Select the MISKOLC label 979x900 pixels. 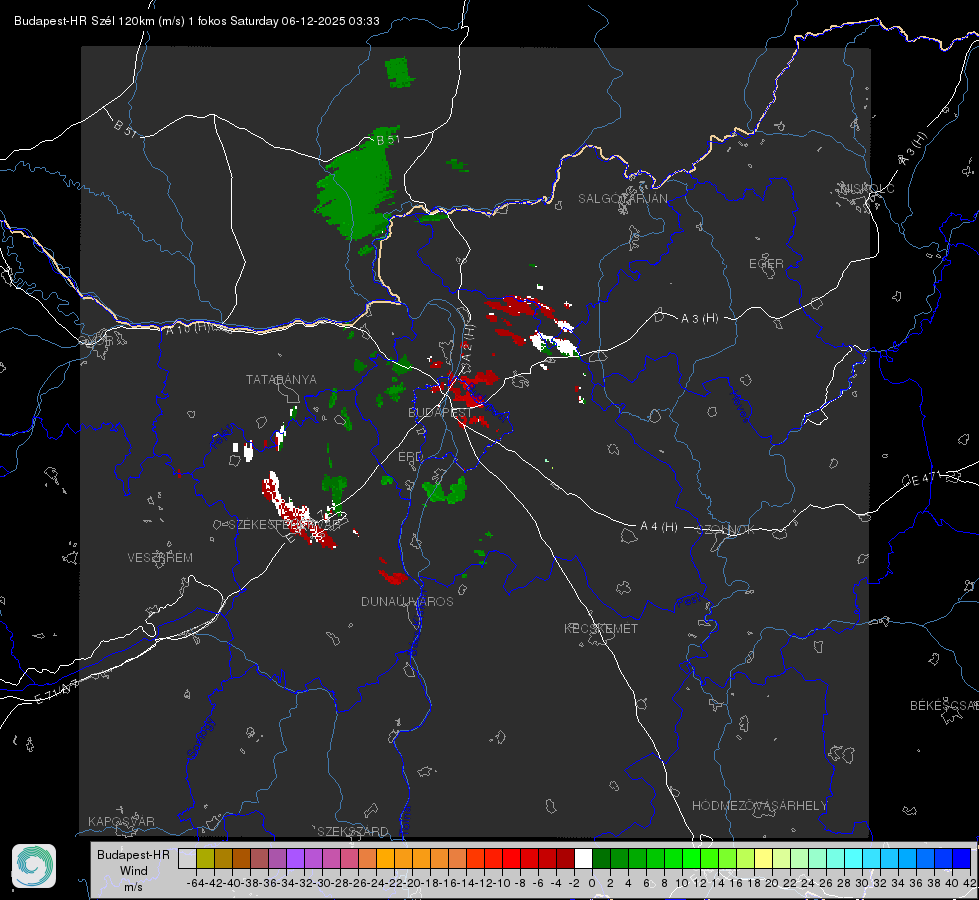[x=867, y=188]
